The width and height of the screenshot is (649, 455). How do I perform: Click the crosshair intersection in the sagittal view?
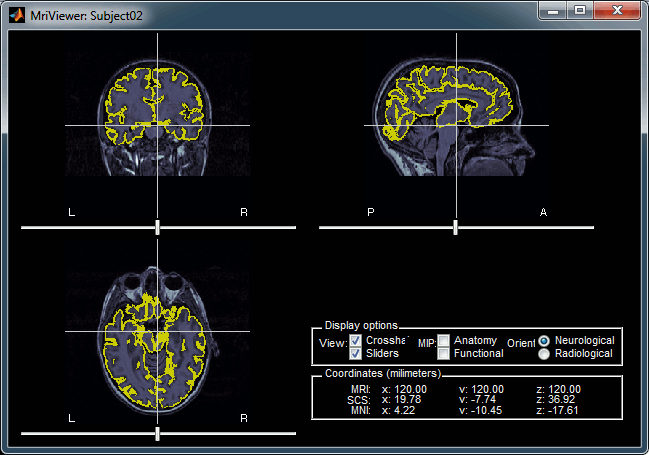[x=456, y=125]
